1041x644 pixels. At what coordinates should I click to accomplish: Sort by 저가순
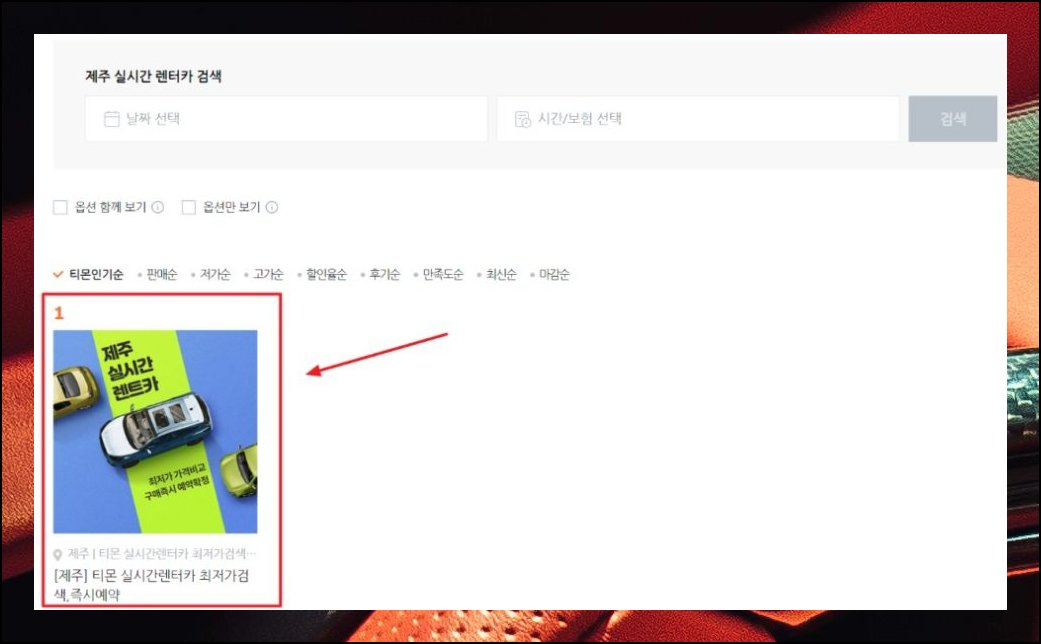(x=215, y=274)
